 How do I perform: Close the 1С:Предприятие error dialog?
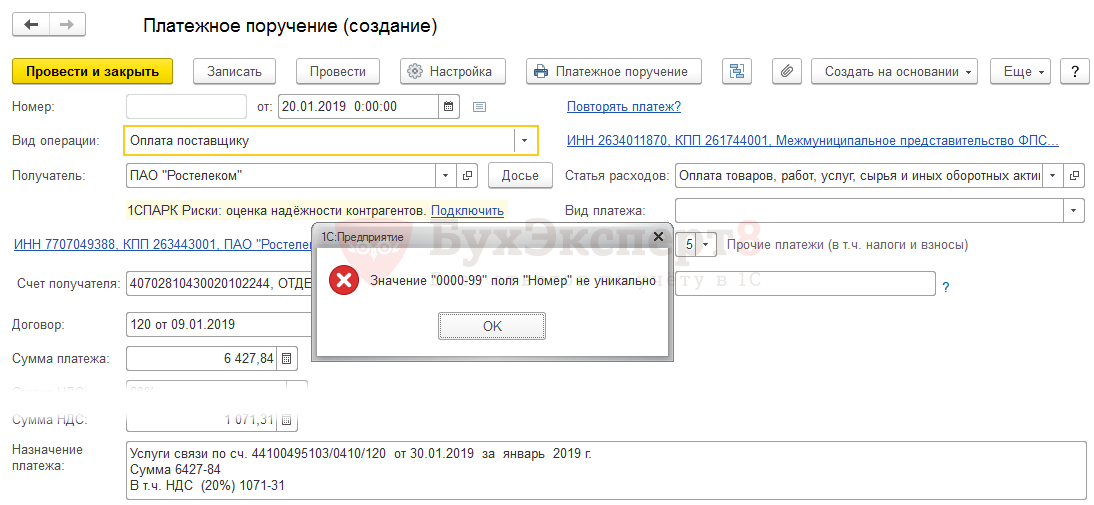click(x=657, y=237)
